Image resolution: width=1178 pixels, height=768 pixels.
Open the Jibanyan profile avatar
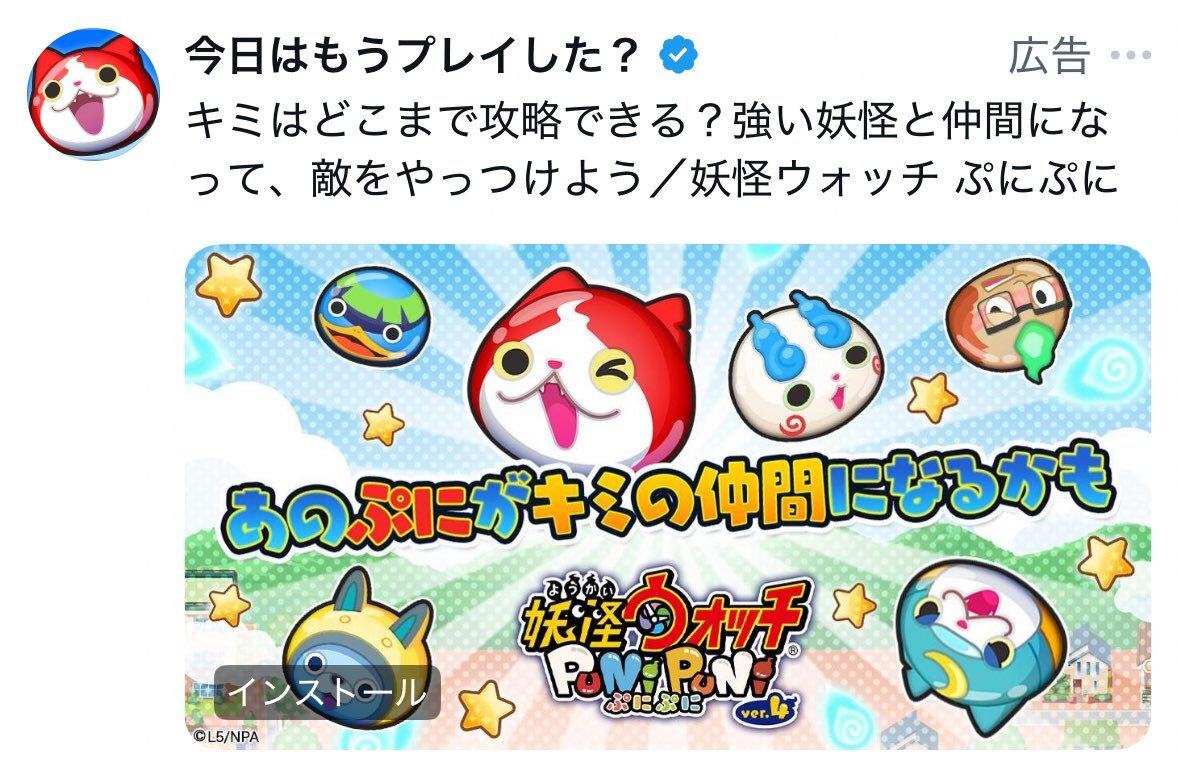click(x=94, y=94)
